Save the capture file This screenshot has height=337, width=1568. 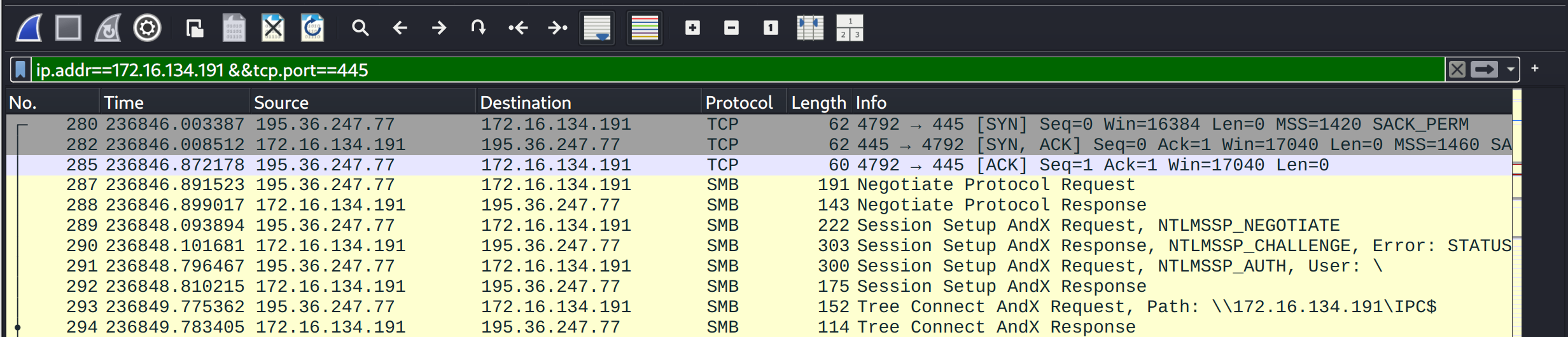tap(234, 28)
